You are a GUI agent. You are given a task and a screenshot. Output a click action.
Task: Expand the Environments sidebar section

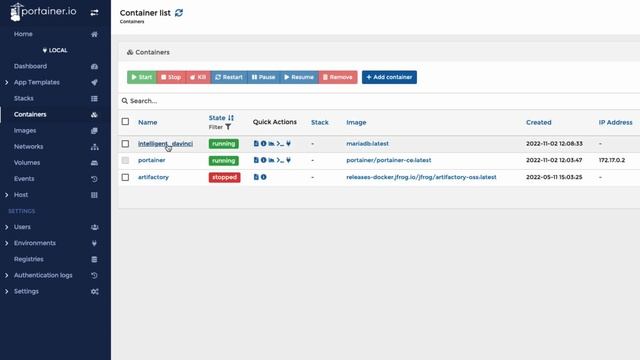click(7, 243)
